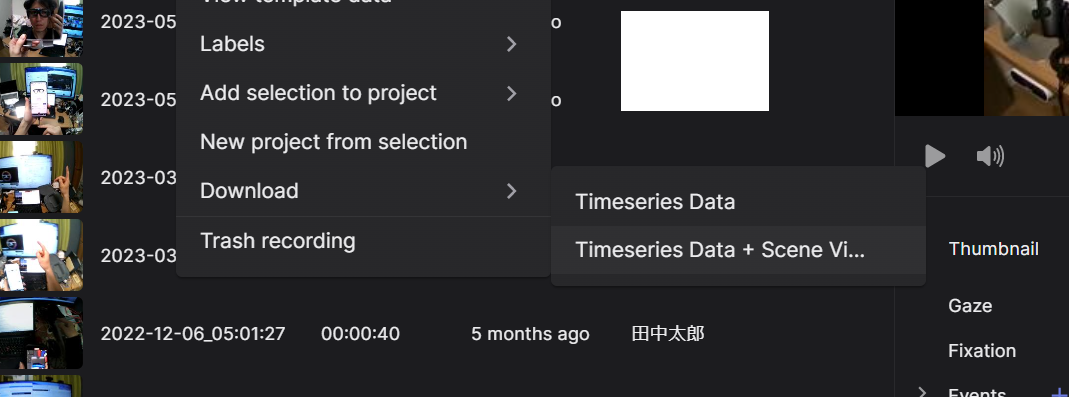
Task: Click the white blank rectangle image
Action: (x=695, y=61)
